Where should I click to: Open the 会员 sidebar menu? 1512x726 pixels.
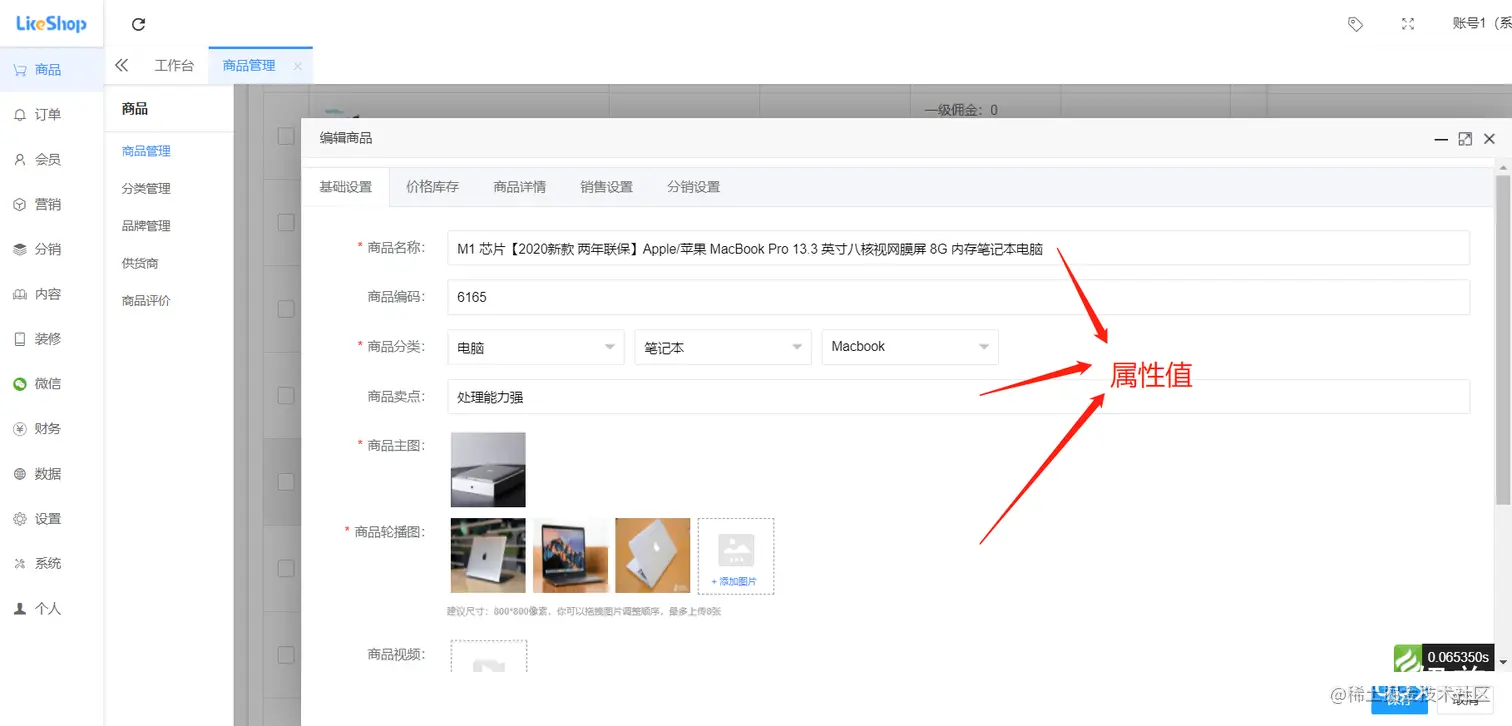[51, 160]
